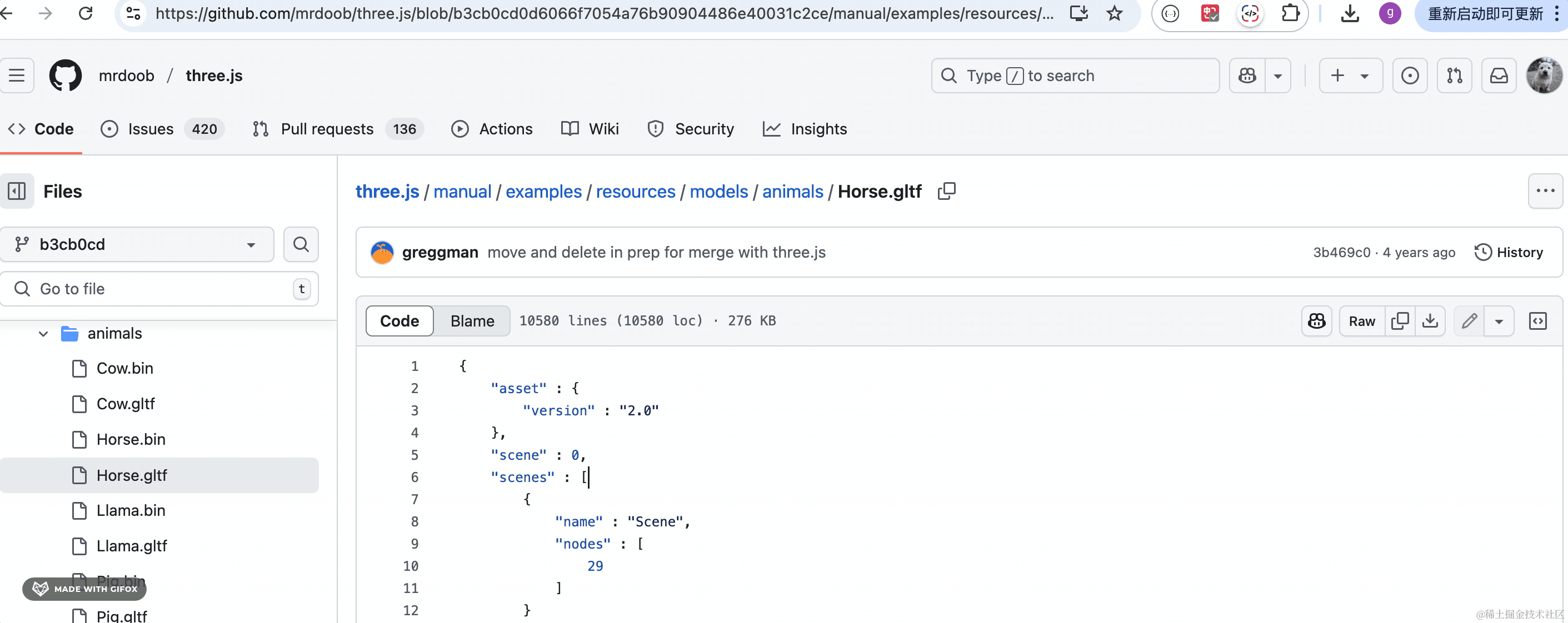Open the mrdoob owner link
This screenshot has width=1568, height=623.
click(127, 76)
